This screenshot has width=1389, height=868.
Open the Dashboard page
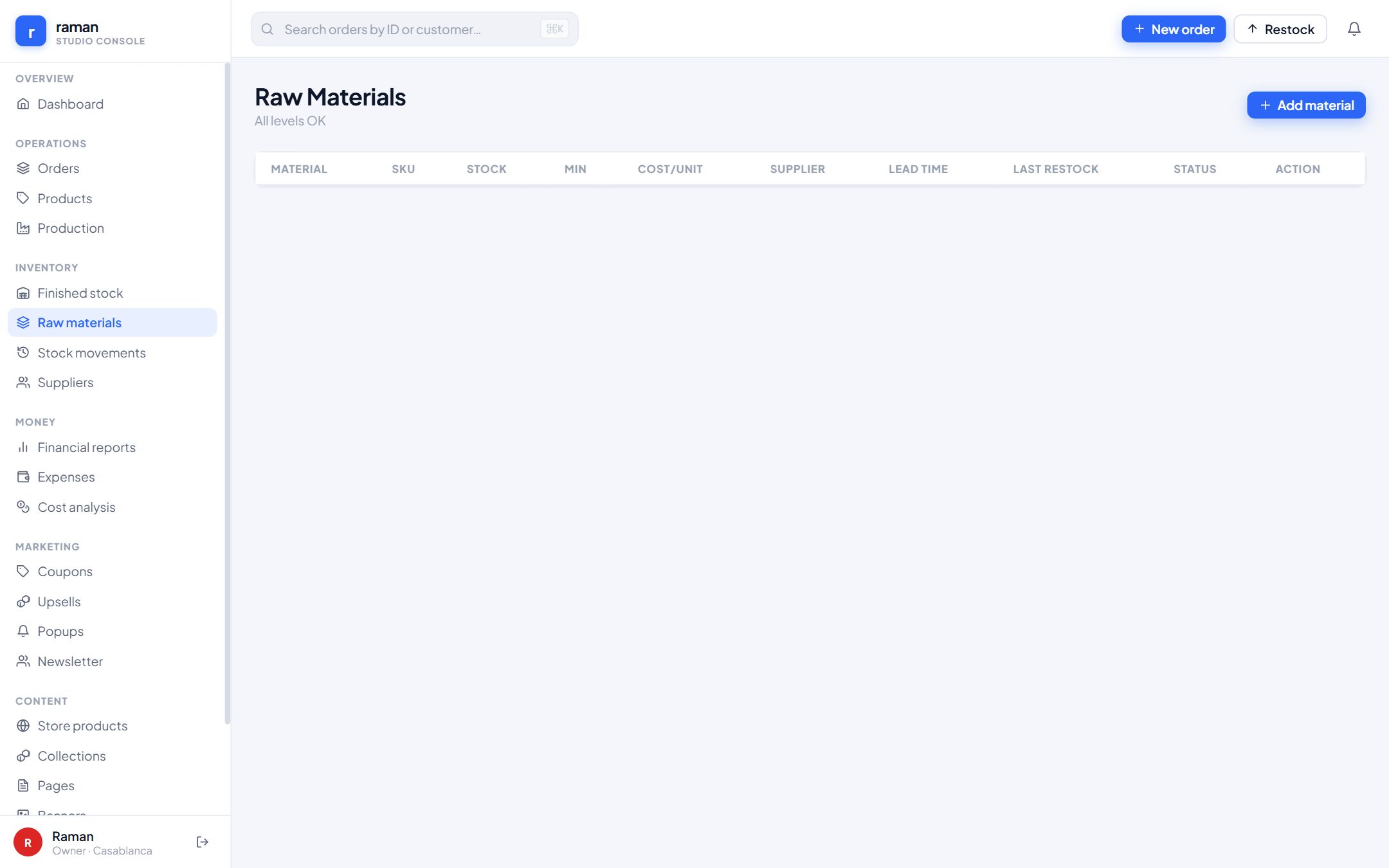pyautogui.click(x=112, y=104)
